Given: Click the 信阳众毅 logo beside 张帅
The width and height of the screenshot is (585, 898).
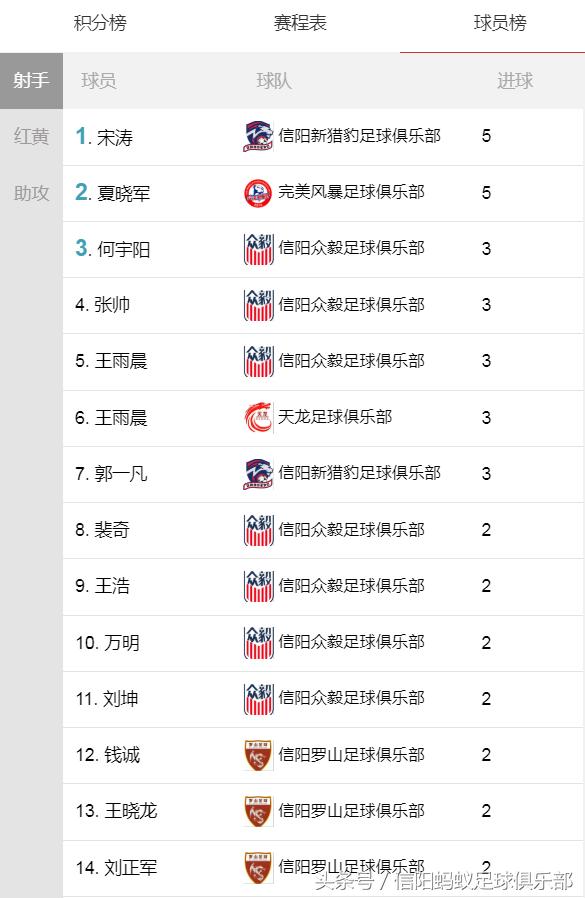Looking at the screenshot, I should coord(258,305).
